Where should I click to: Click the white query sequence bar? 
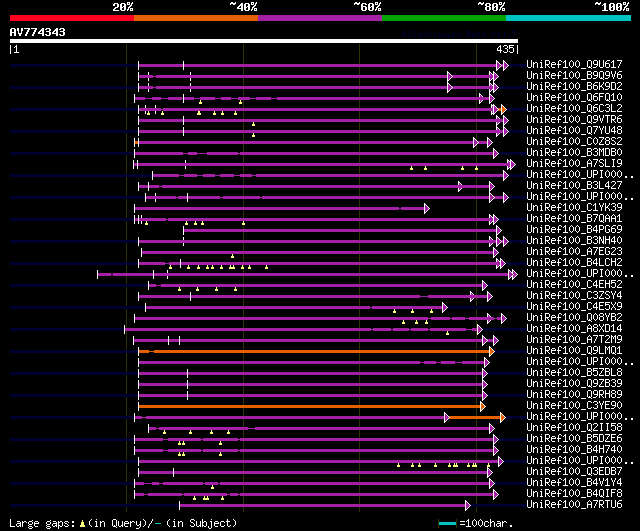click(x=264, y=41)
